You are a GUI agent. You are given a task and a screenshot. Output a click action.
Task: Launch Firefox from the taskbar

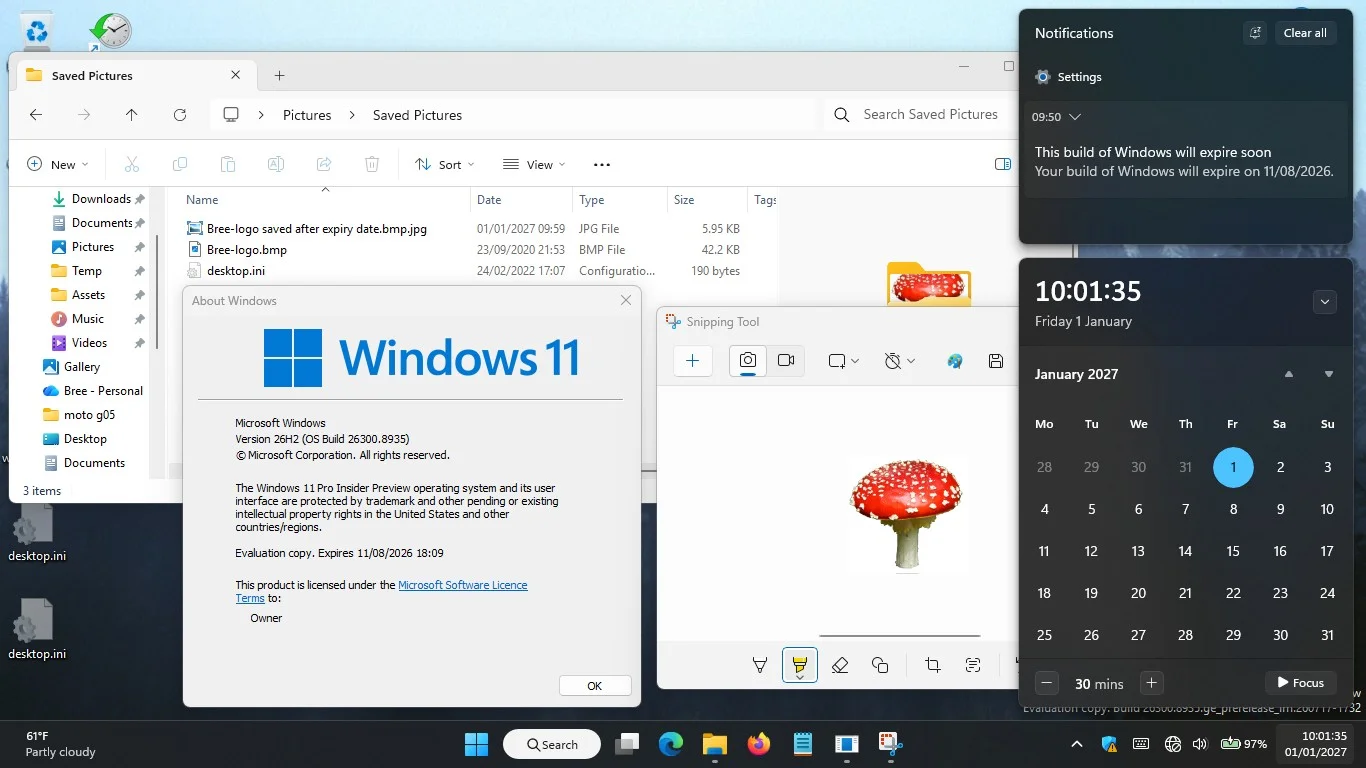759,744
